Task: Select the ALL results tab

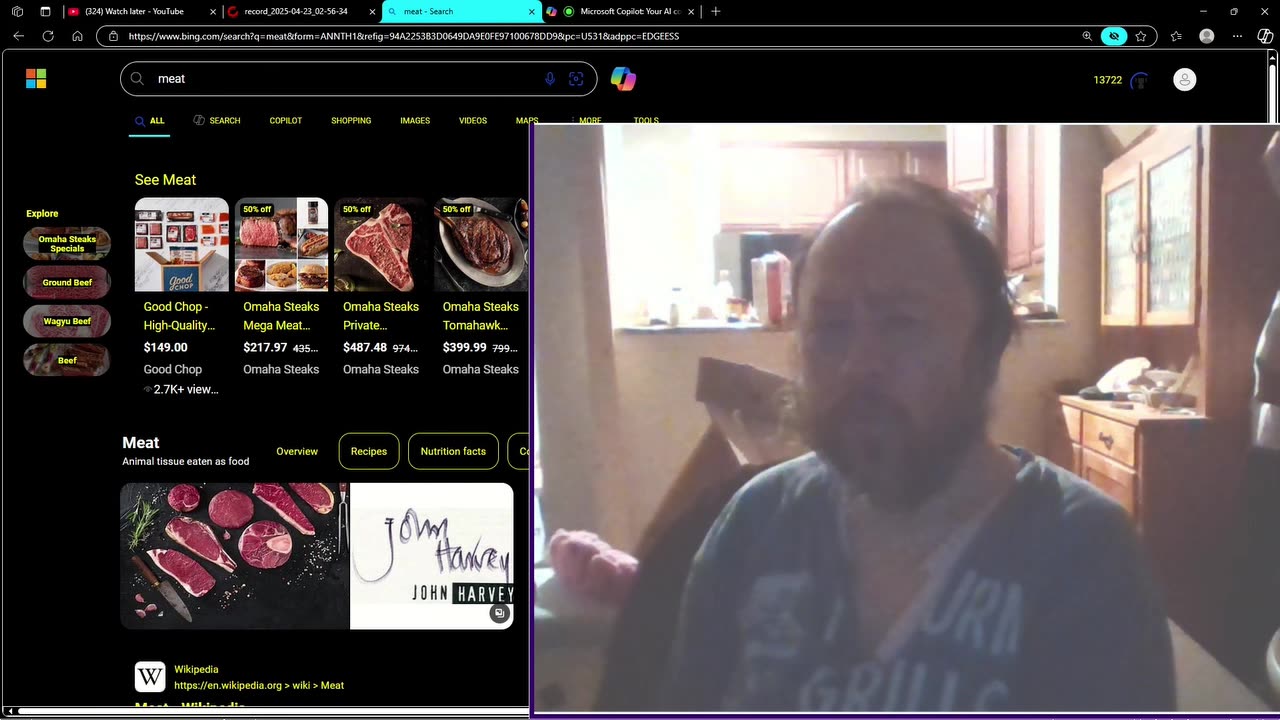Action: coord(150,121)
